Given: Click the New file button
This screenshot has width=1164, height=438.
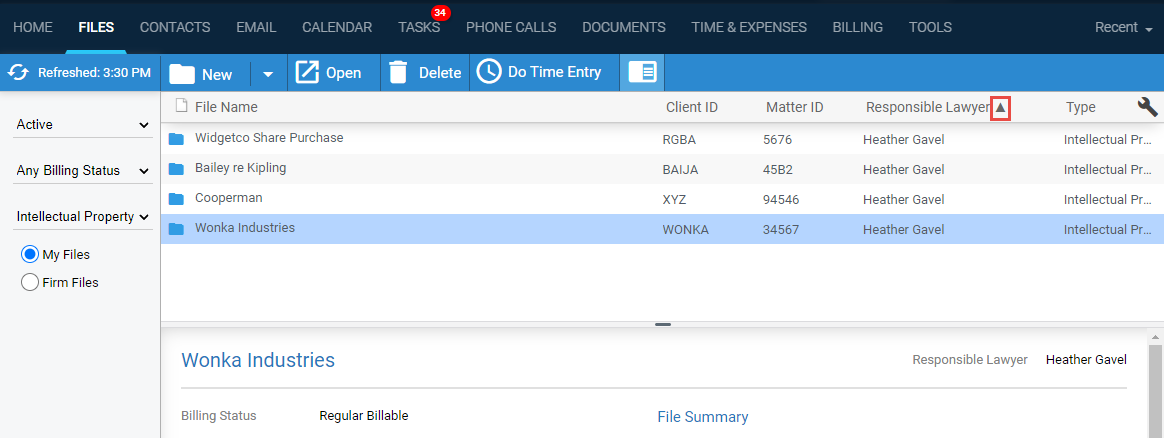Looking at the screenshot, I should (202, 73).
